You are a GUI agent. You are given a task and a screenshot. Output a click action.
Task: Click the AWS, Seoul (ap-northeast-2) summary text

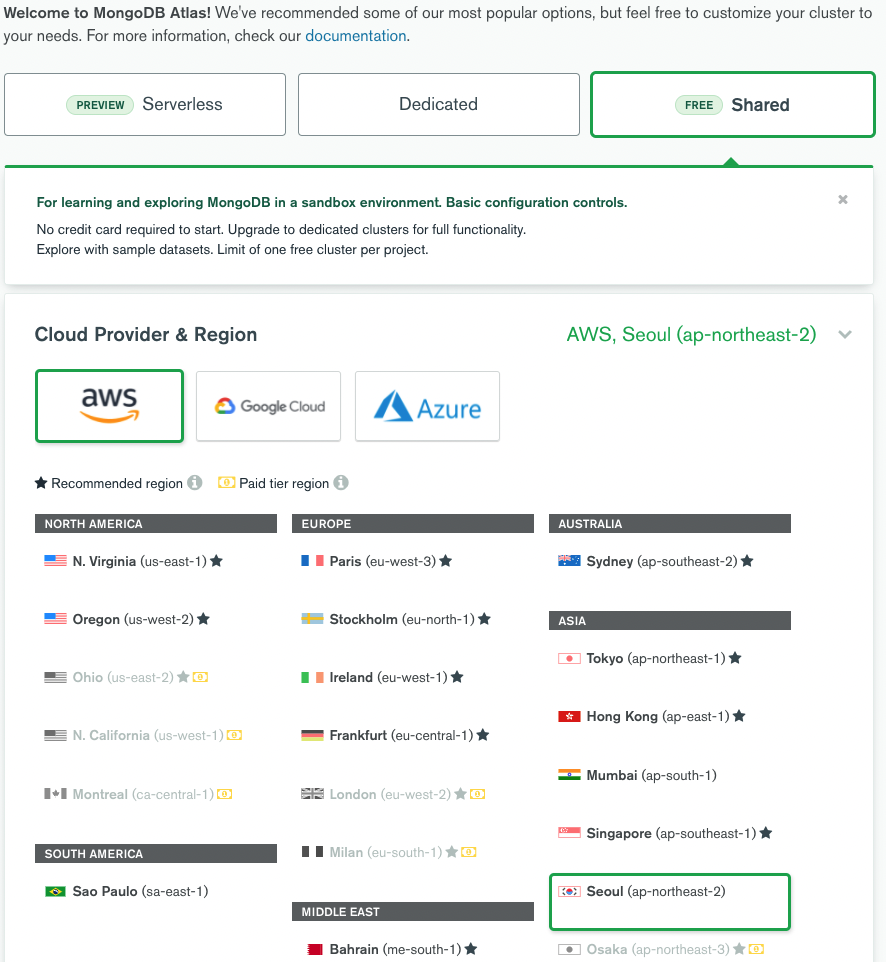coord(691,334)
